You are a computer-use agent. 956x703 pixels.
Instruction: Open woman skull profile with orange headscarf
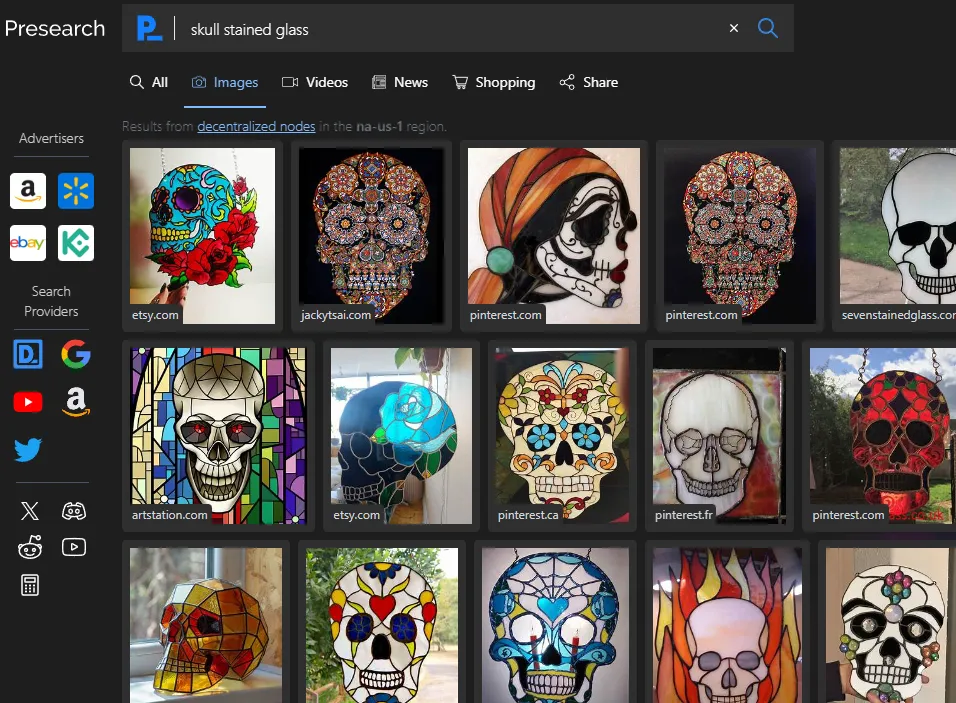click(554, 236)
